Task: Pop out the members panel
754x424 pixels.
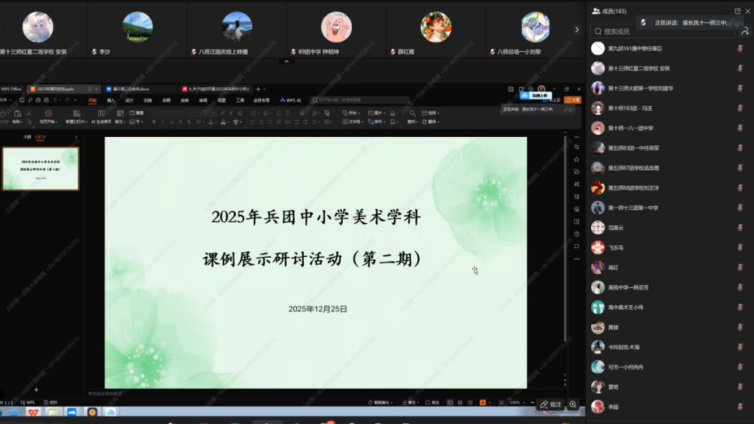Action: click(x=738, y=11)
